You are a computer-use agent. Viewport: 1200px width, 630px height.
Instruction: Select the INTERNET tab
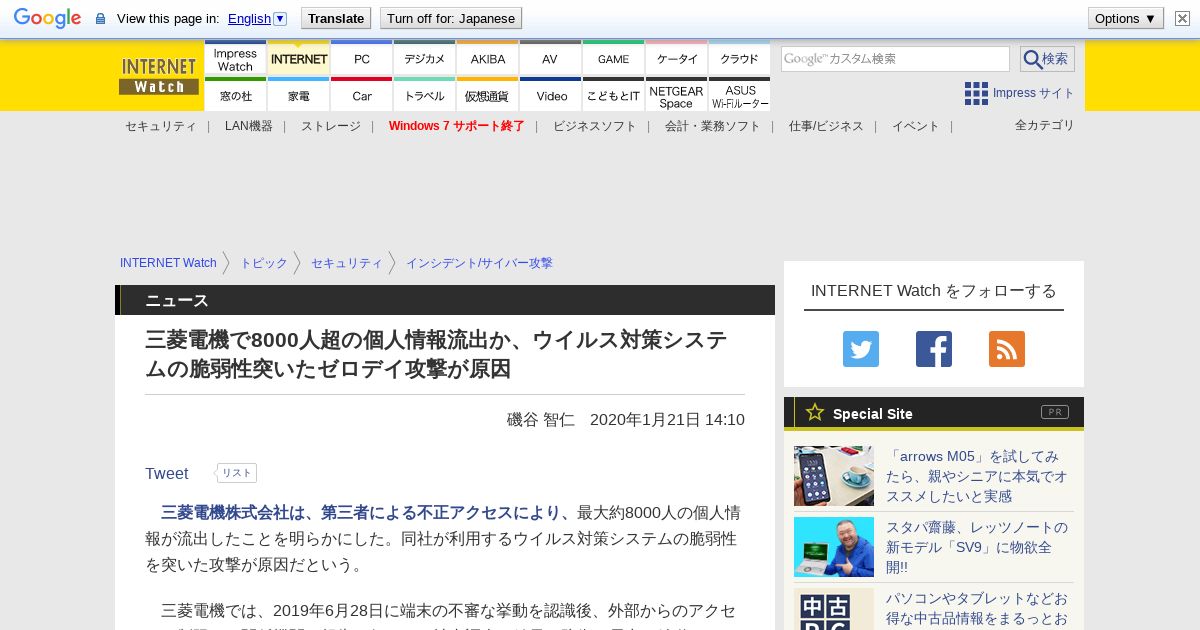pos(299,58)
